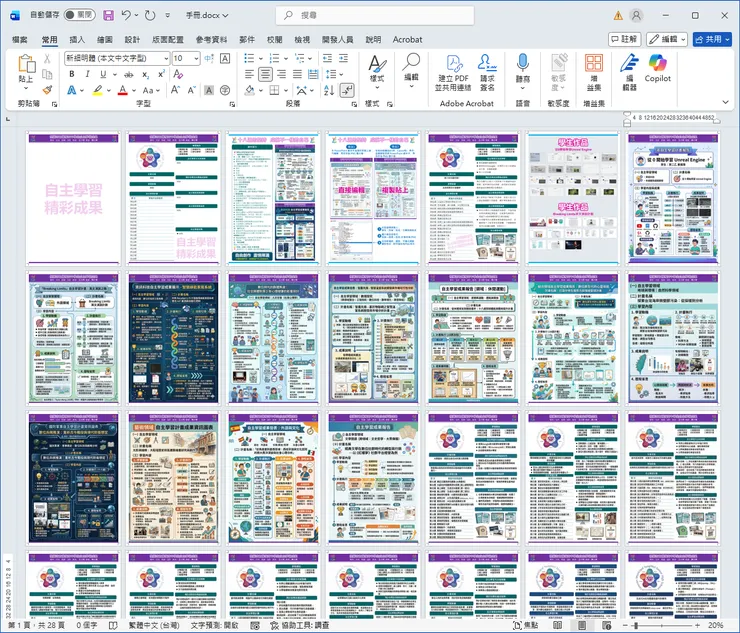Toggle Subscript formatting

[145, 74]
